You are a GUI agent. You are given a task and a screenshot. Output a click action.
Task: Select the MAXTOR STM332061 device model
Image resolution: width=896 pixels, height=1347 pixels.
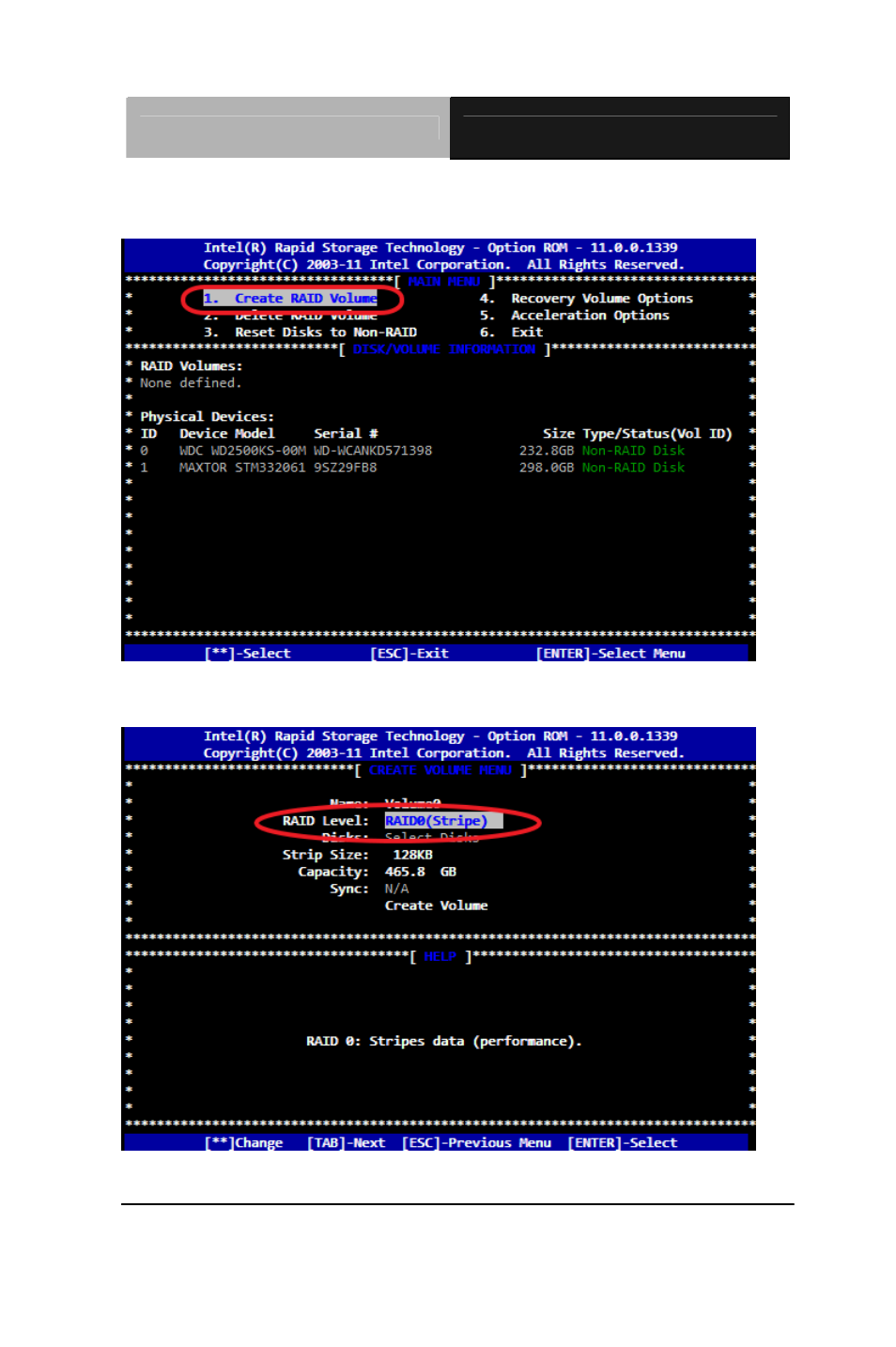click(x=242, y=468)
